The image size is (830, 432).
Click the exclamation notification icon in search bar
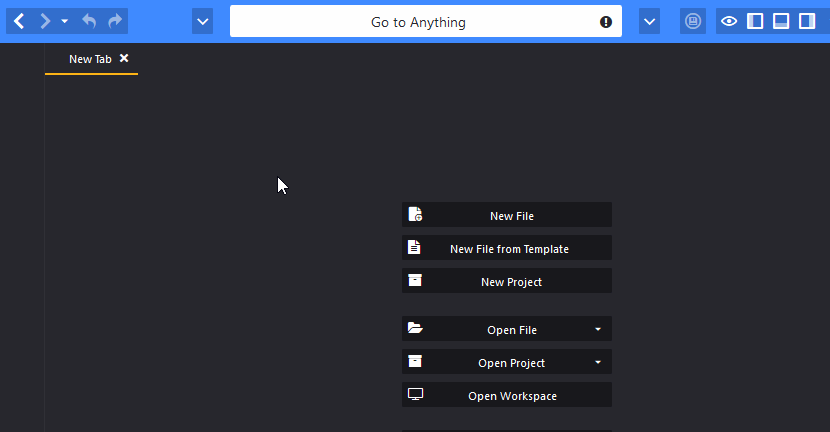[606, 22]
